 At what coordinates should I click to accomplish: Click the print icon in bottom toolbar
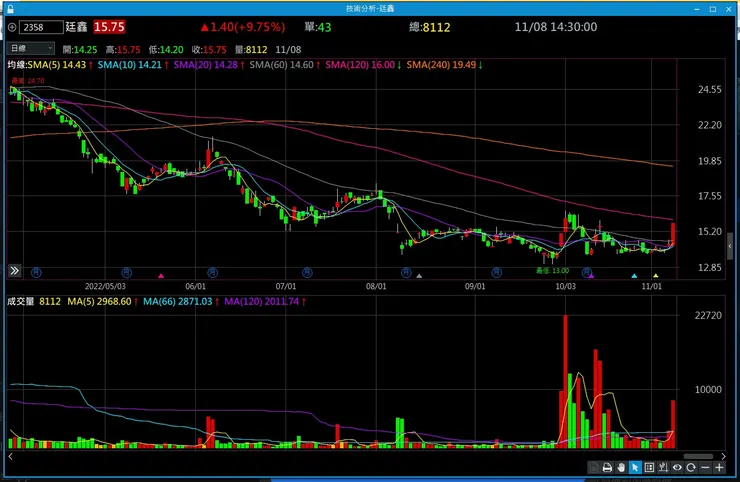coord(607,467)
